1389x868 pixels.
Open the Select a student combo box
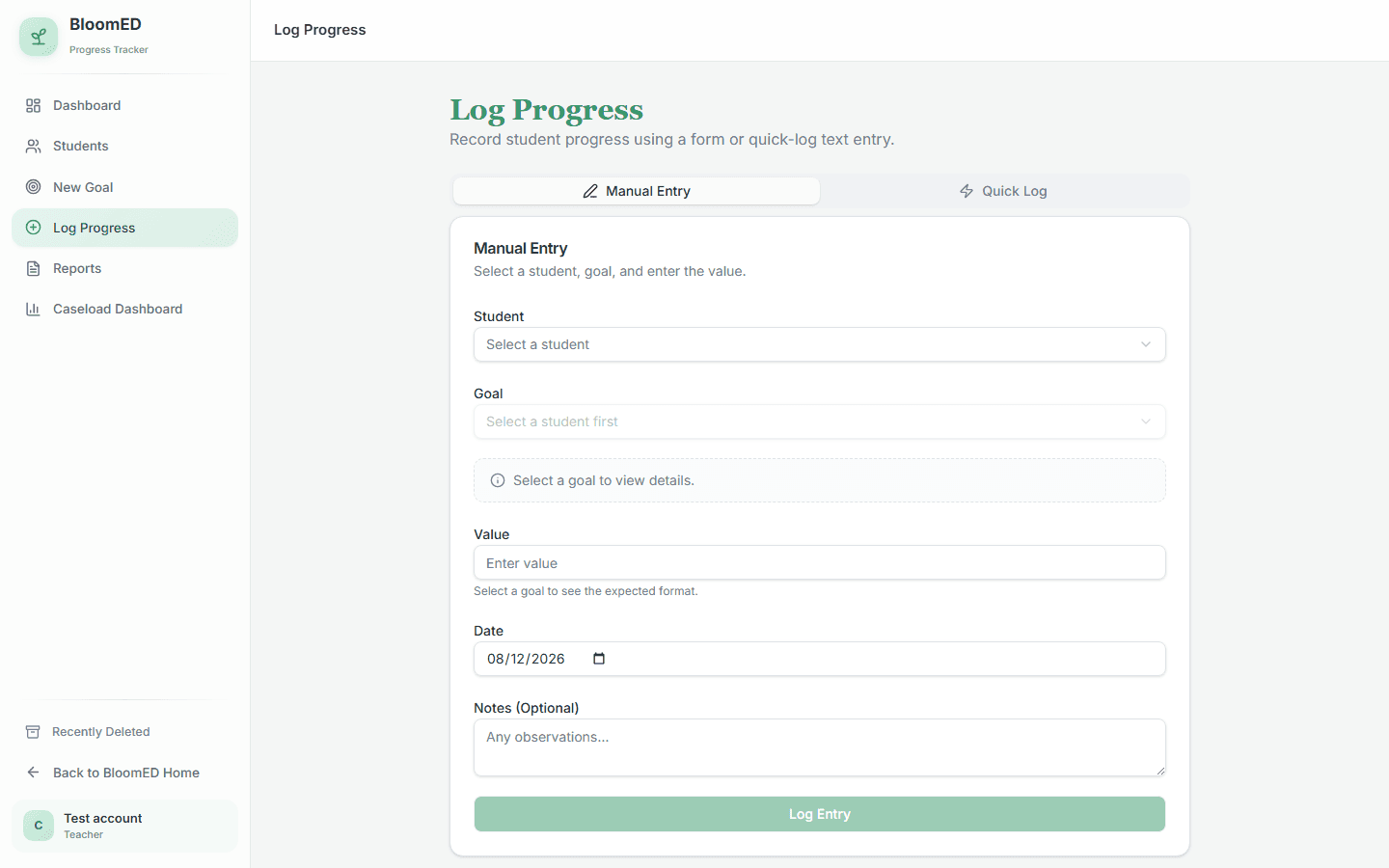click(820, 344)
